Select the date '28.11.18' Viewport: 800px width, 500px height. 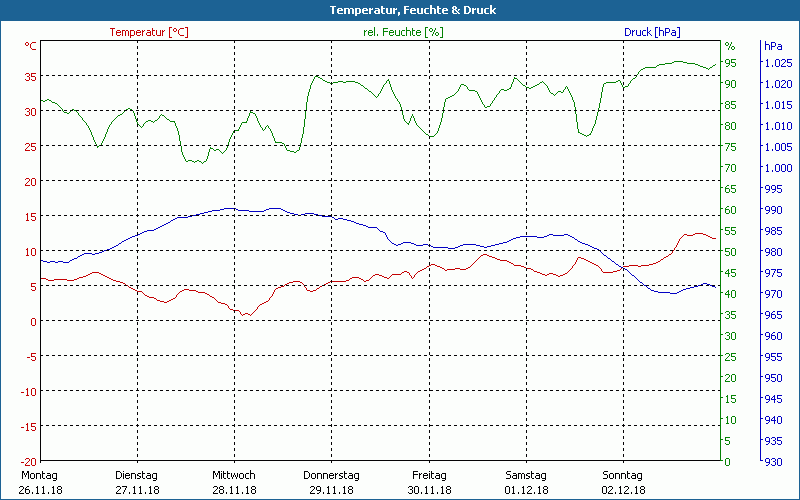coord(234,490)
